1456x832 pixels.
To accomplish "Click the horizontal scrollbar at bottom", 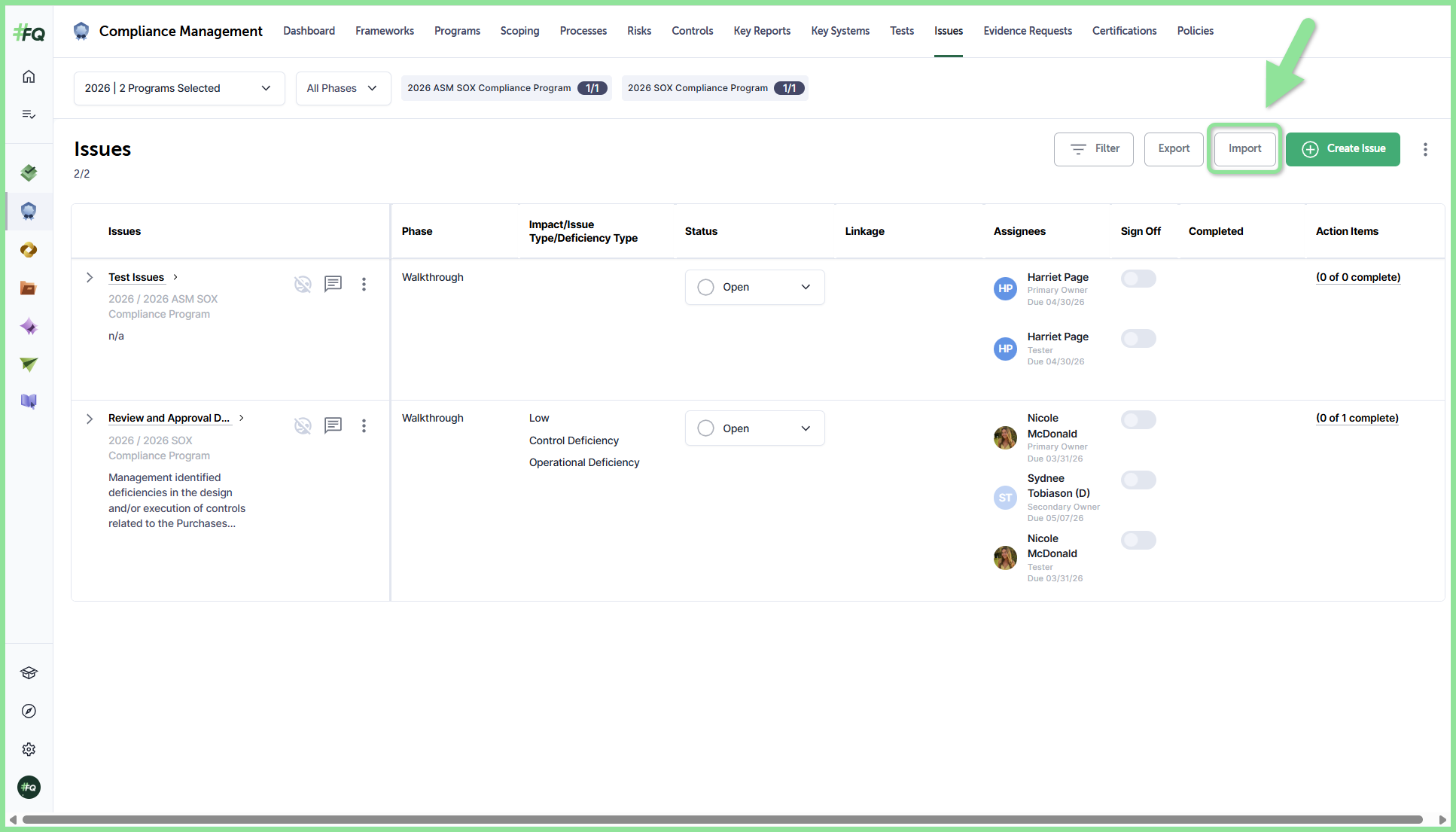I will pyautogui.click(x=722, y=819).
